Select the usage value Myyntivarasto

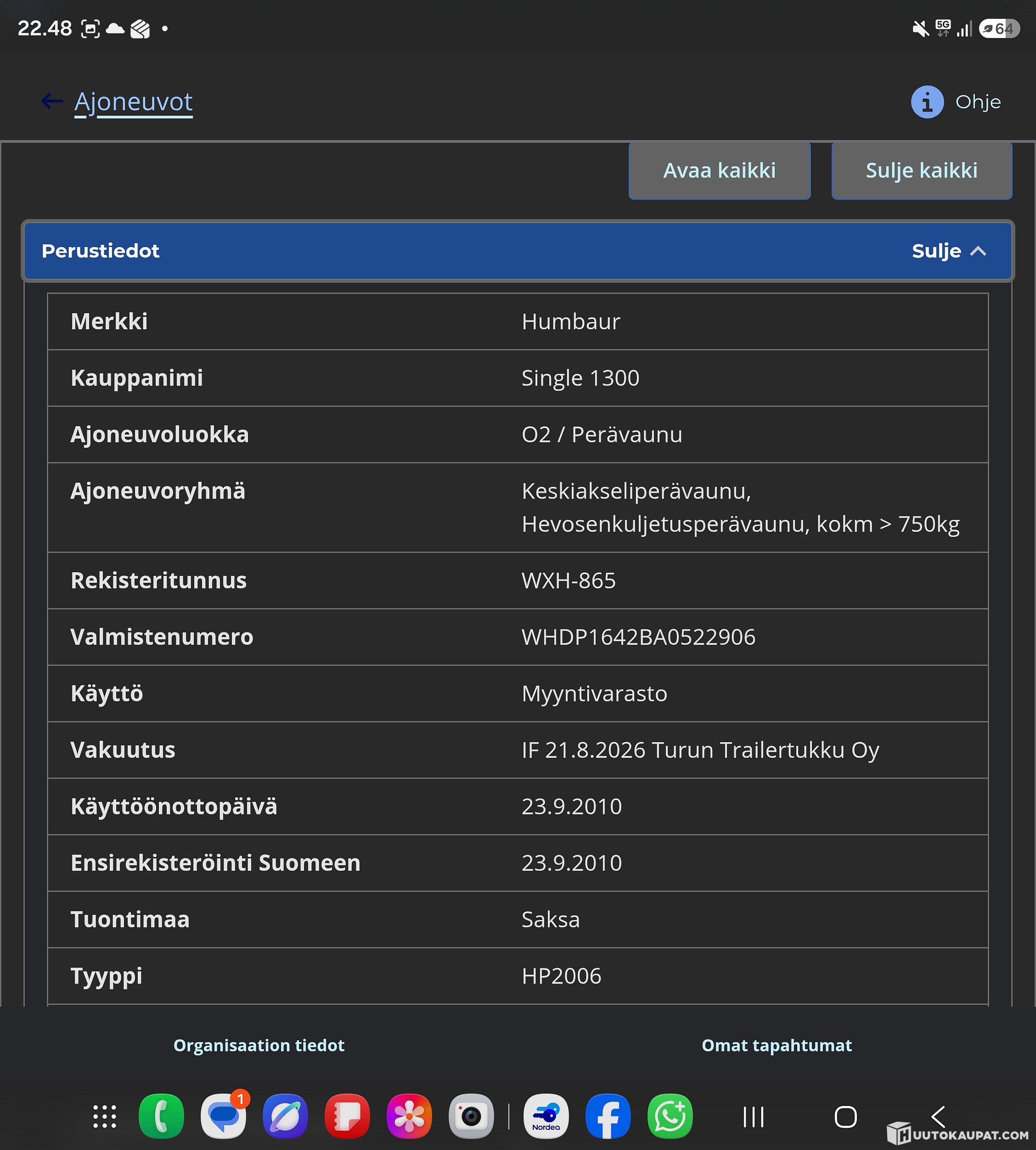[x=594, y=694]
